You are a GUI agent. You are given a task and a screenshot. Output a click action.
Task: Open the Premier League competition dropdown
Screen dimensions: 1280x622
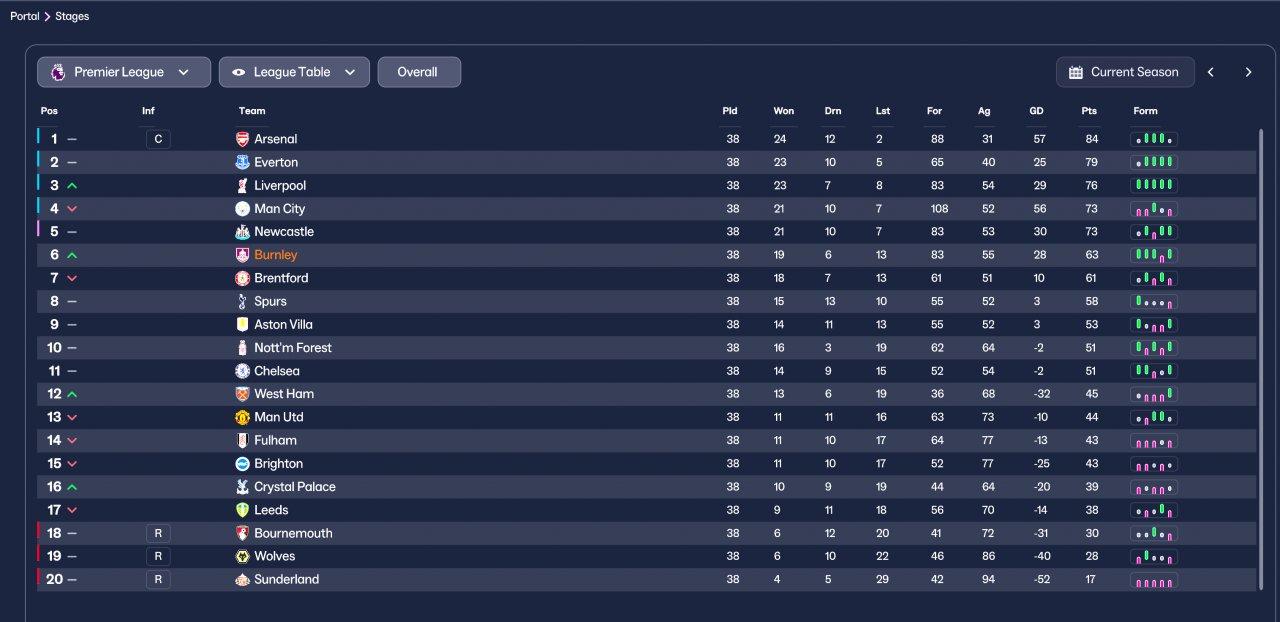124,72
